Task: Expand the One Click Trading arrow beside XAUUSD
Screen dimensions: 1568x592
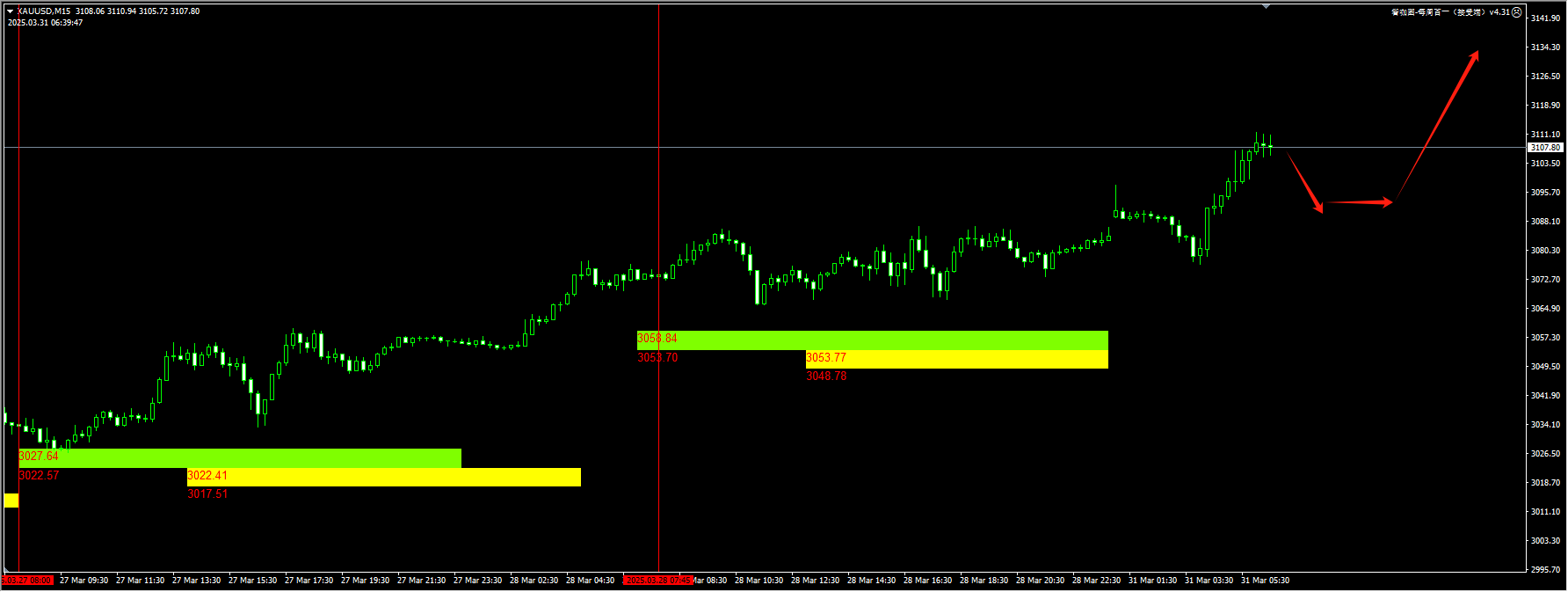Action: (x=11, y=11)
